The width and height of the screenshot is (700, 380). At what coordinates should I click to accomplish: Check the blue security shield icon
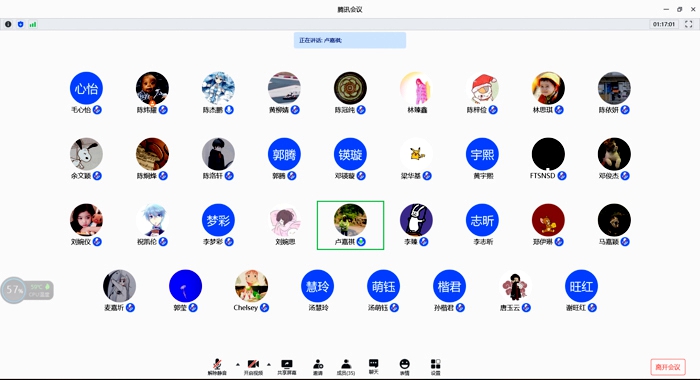point(21,24)
